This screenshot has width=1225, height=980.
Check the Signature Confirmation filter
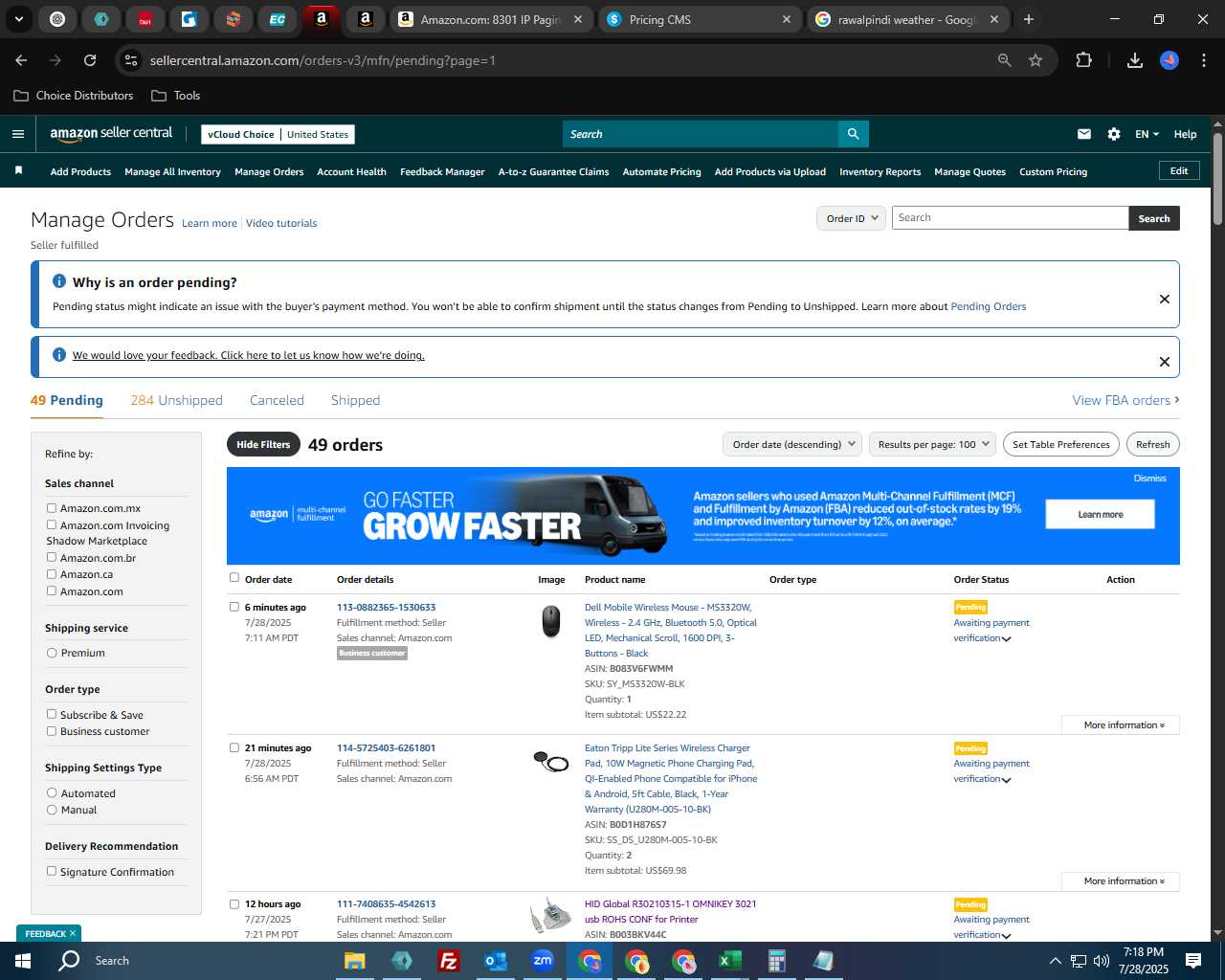click(x=52, y=871)
